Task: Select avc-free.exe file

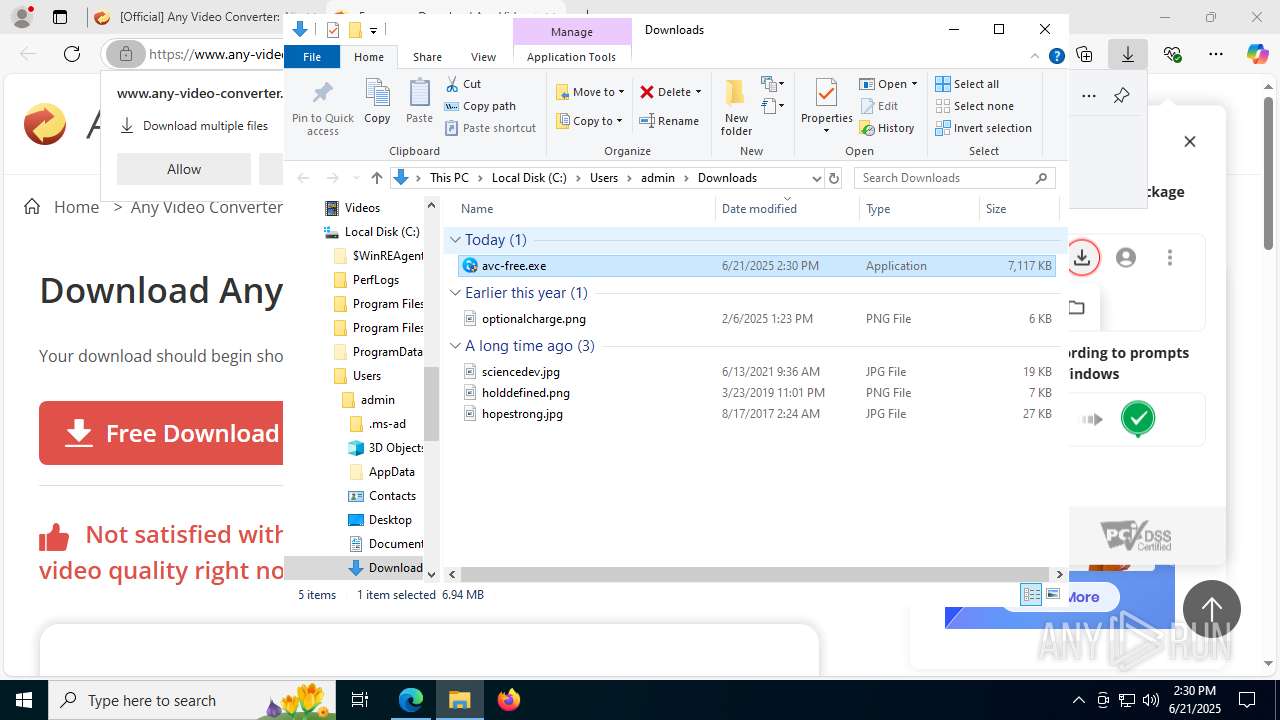Action: click(756, 266)
